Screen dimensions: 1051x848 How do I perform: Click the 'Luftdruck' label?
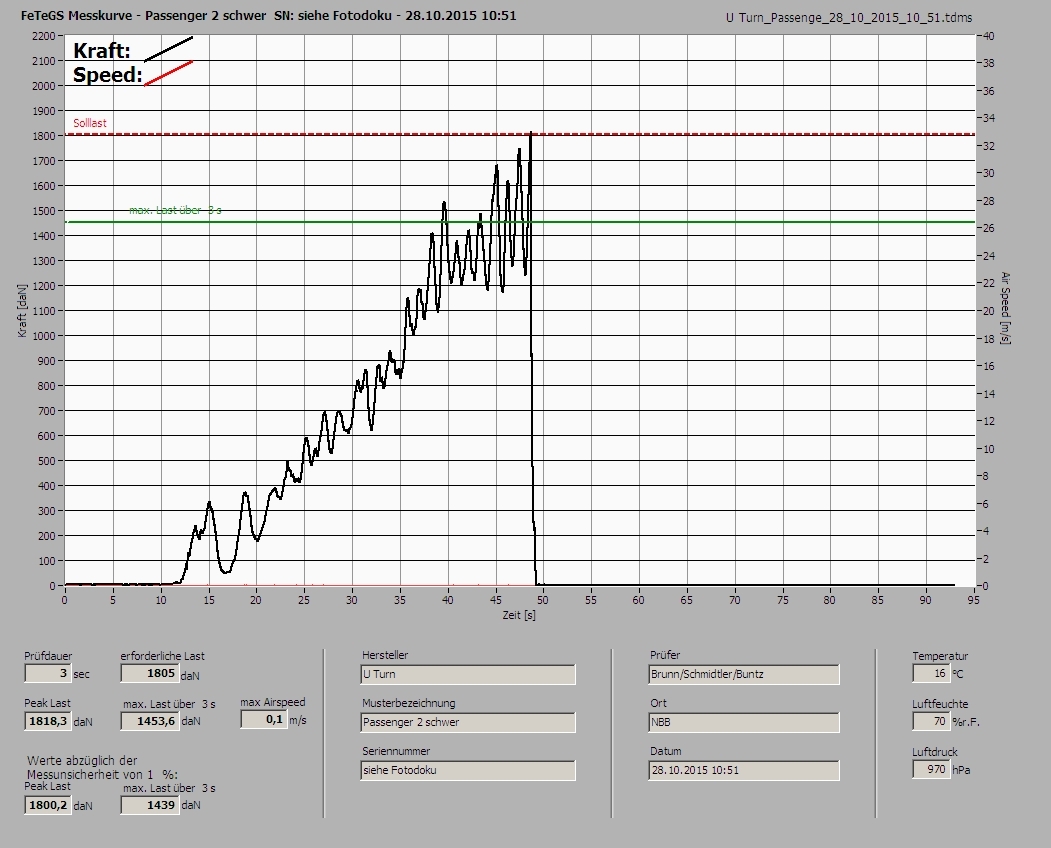[935, 752]
